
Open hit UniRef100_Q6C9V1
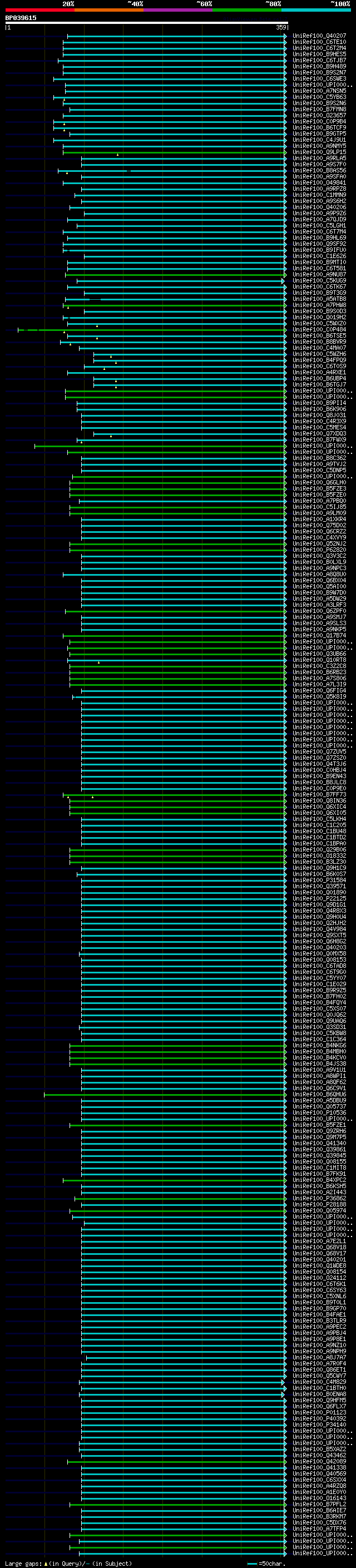click(x=319, y=1089)
